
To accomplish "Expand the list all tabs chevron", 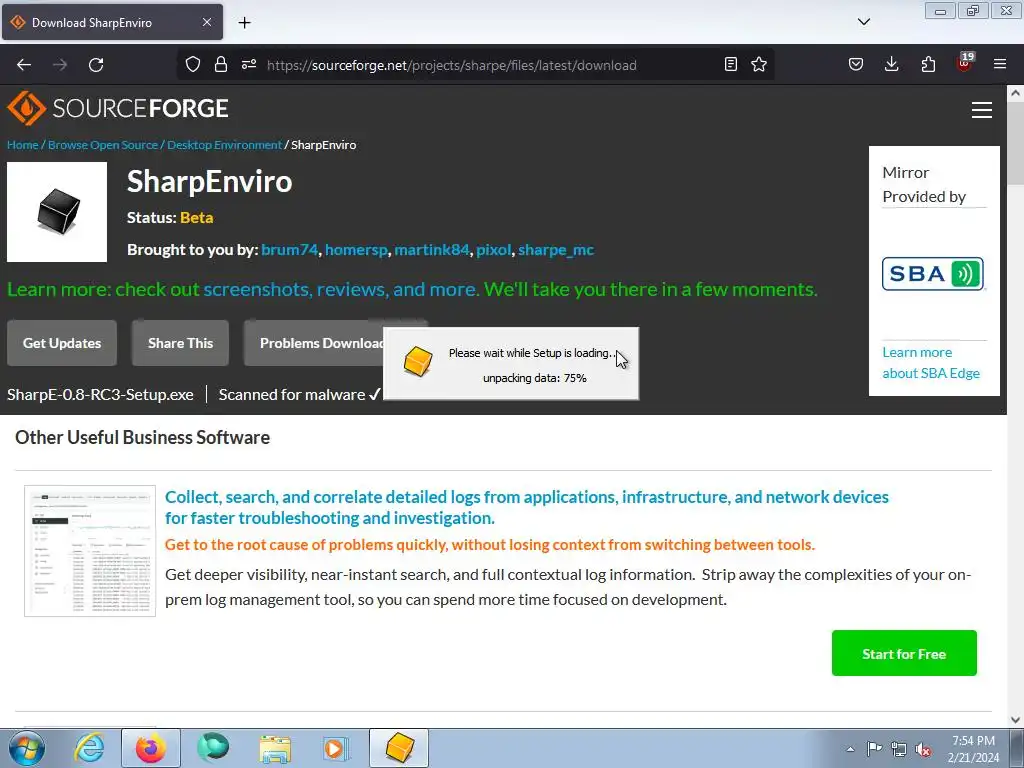I will [863, 22].
